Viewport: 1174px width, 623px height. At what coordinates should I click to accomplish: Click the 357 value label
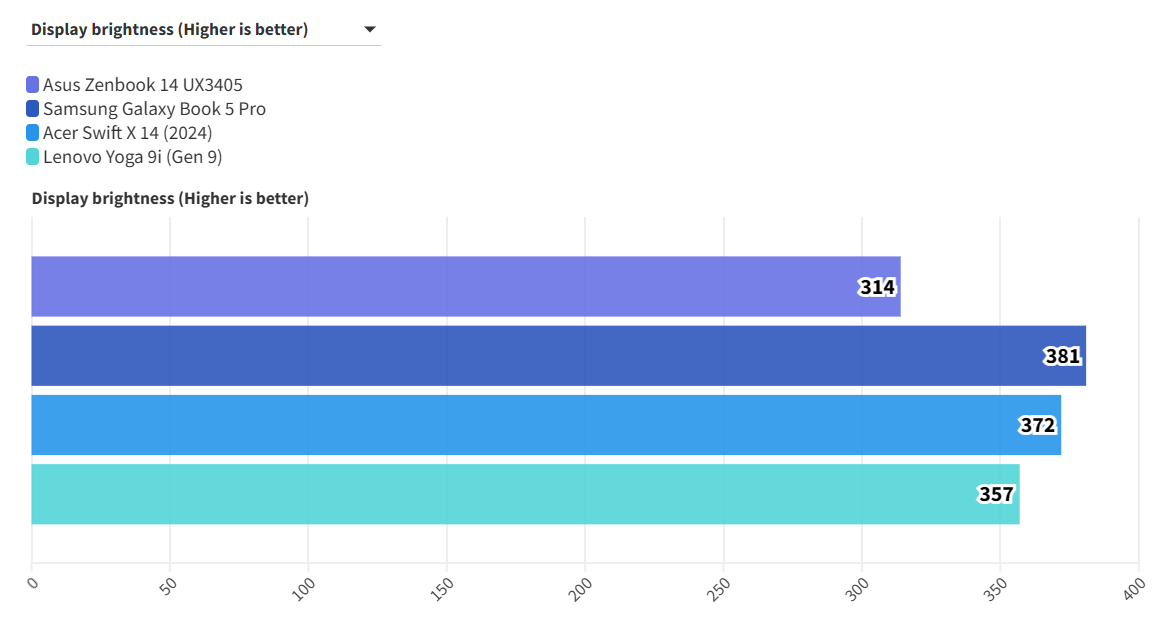[x=996, y=494]
